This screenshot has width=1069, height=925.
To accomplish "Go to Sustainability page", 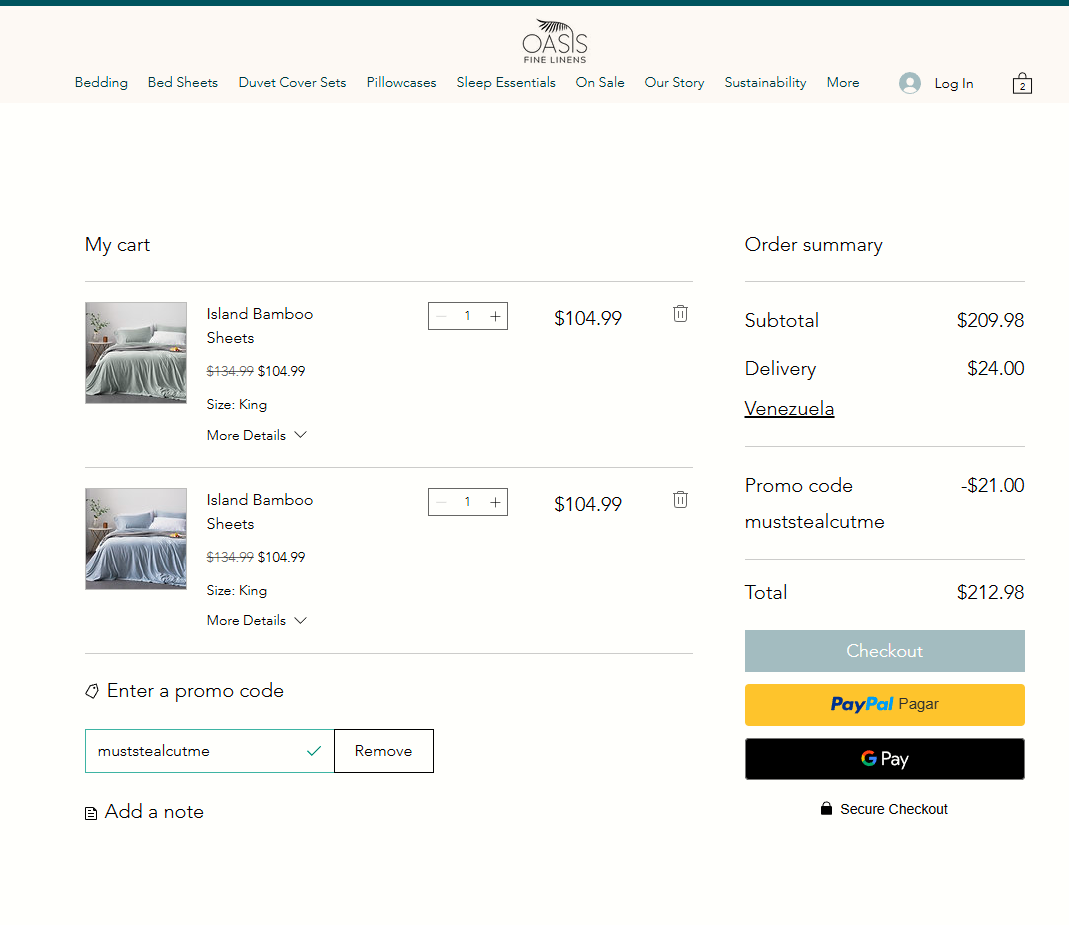I will (765, 82).
